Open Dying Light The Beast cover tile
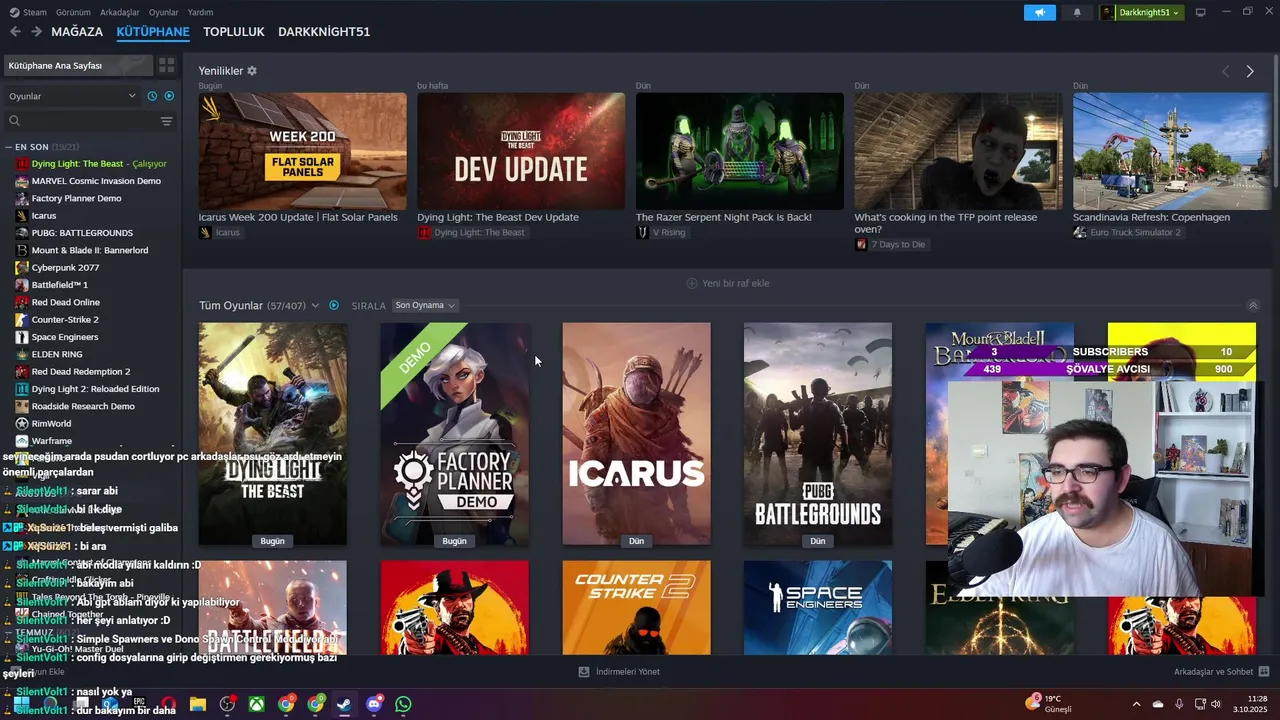The width and height of the screenshot is (1280, 720). coord(272,434)
